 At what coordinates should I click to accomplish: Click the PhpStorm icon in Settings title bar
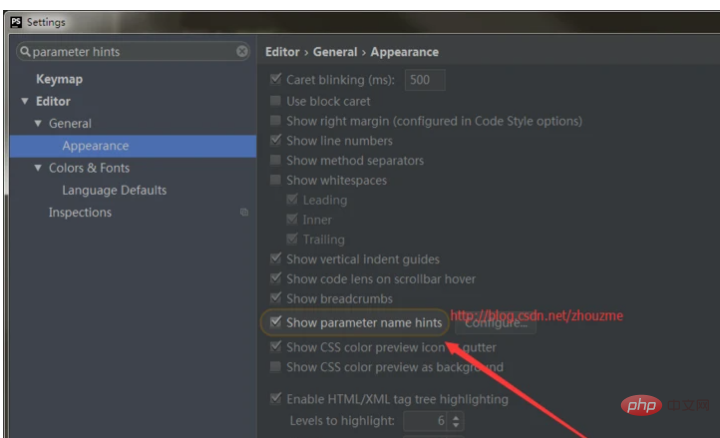(x=16, y=22)
